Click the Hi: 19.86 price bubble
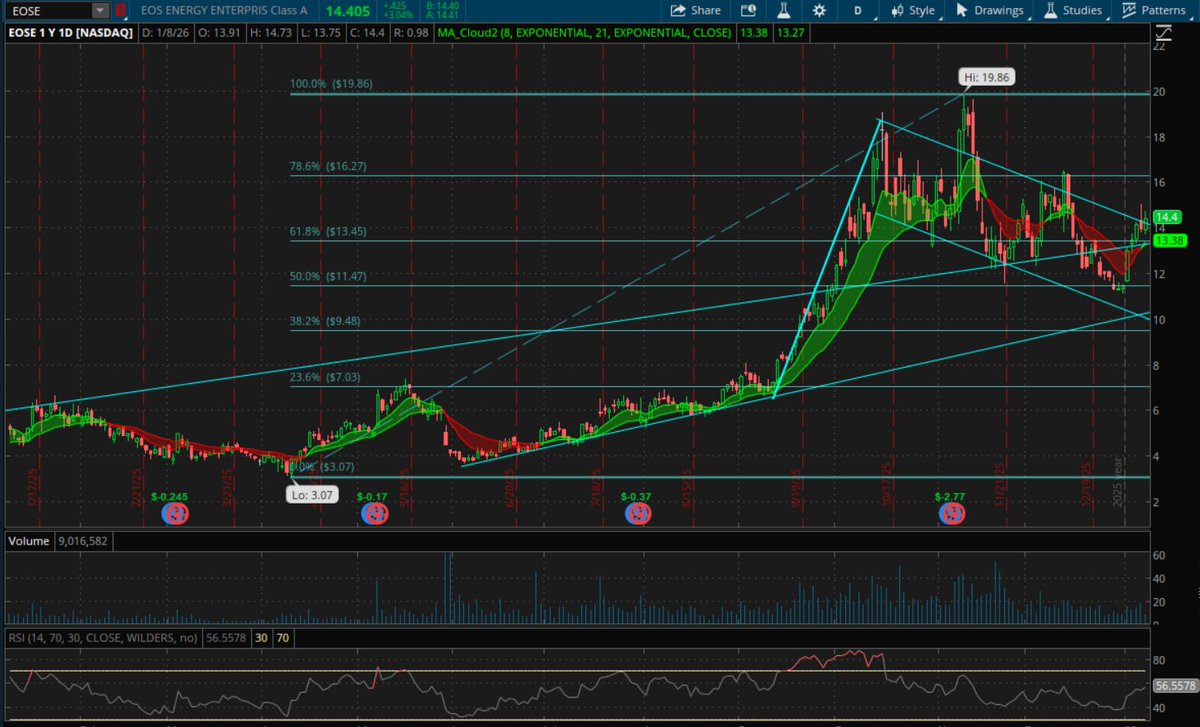 click(x=988, y=76)
